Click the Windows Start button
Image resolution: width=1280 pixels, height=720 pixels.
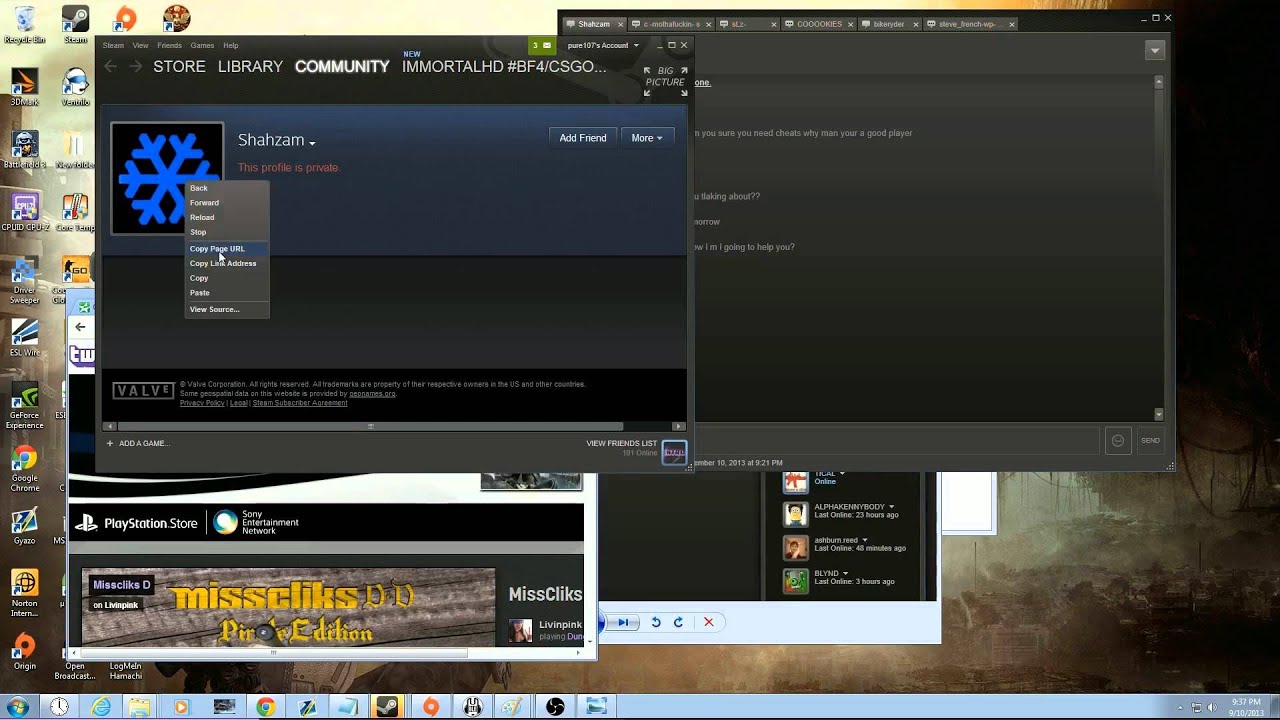[x=18, y=706]
